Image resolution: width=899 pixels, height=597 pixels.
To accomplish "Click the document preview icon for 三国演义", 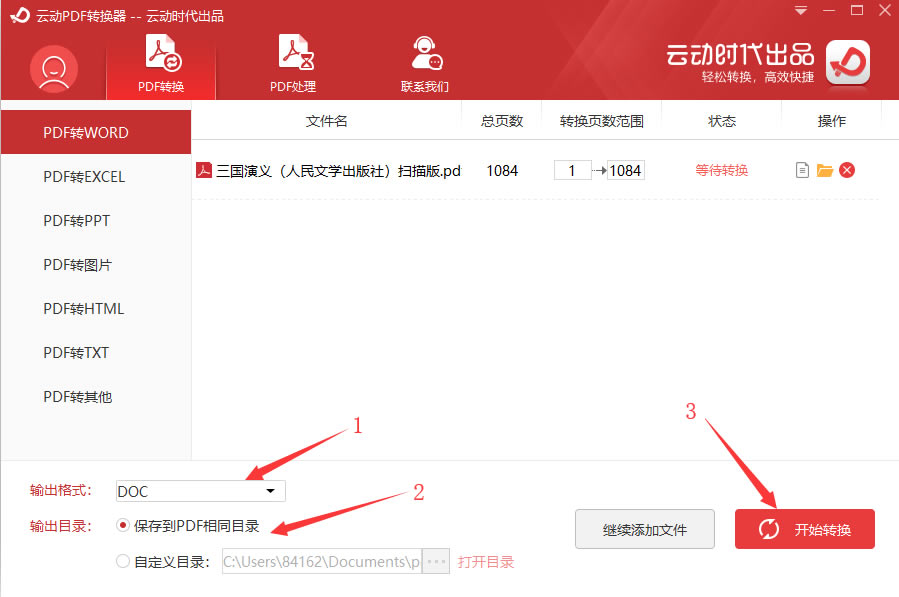I will pos(802,170).
